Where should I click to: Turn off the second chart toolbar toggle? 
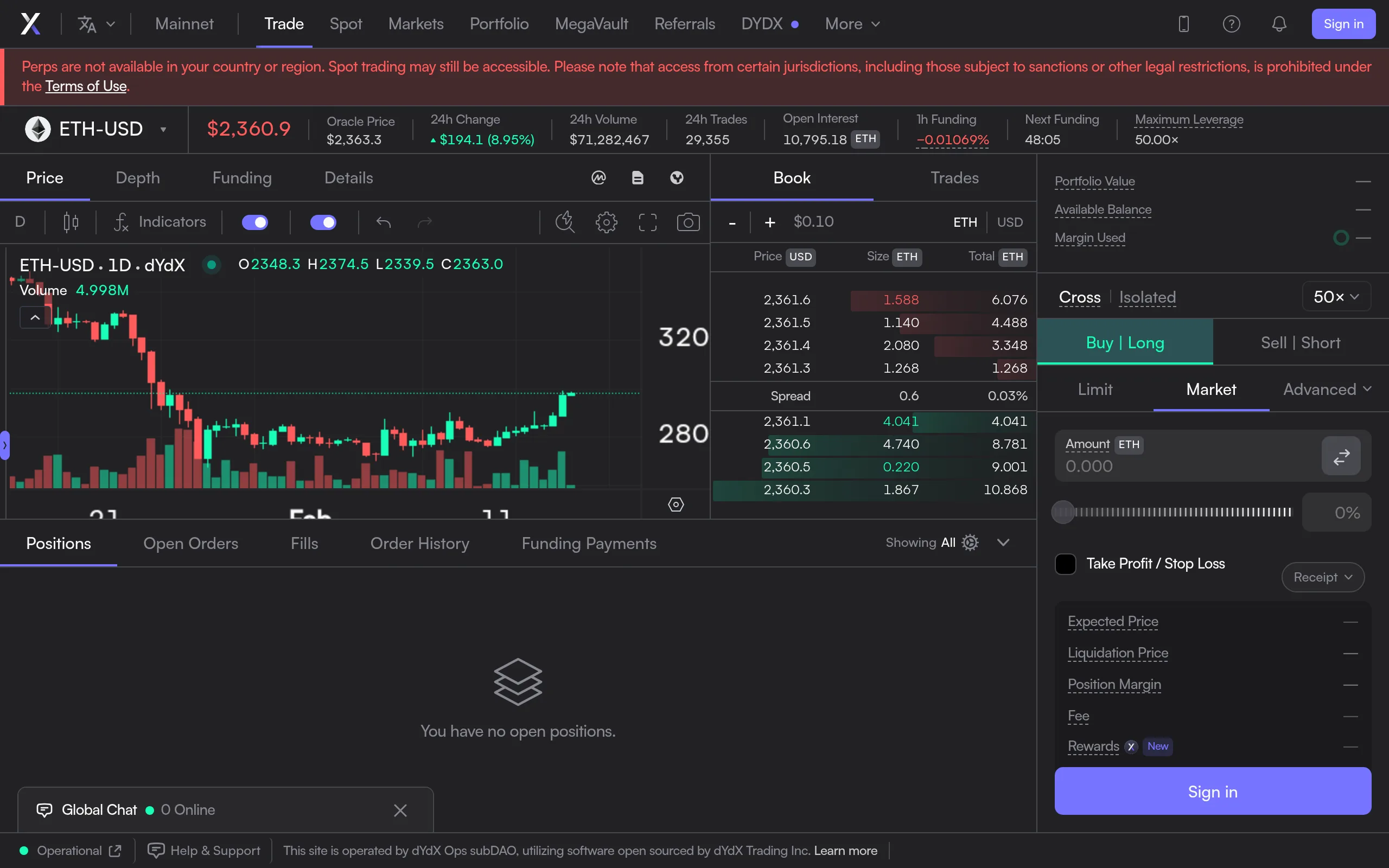pyautogui.click(x=323, y=222)
